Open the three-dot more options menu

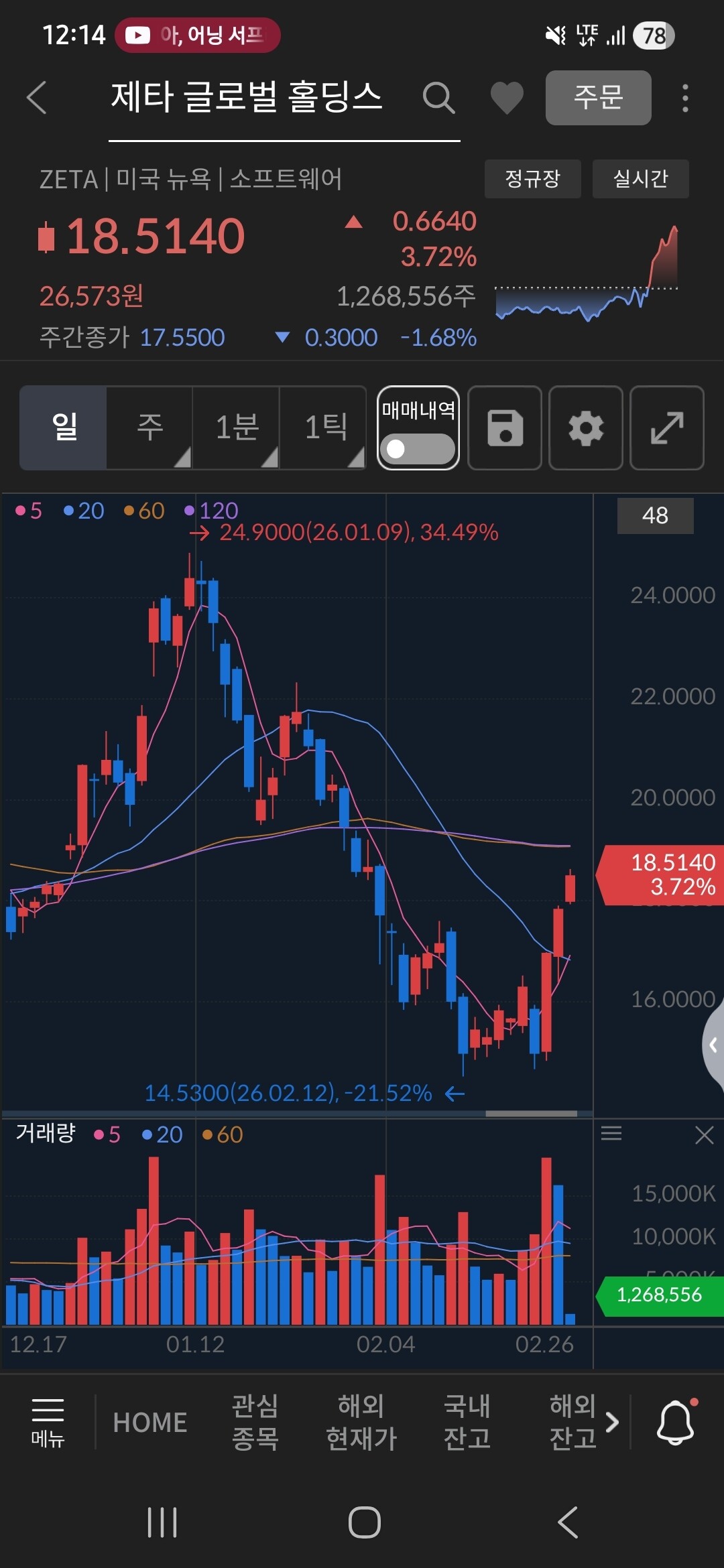coord(684,98)
